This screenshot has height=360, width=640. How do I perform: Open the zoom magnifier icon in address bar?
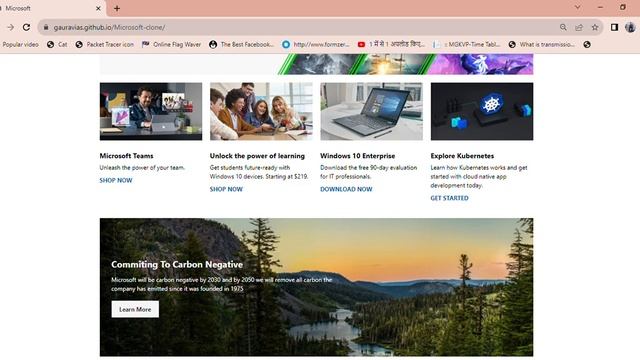[563, 27]
